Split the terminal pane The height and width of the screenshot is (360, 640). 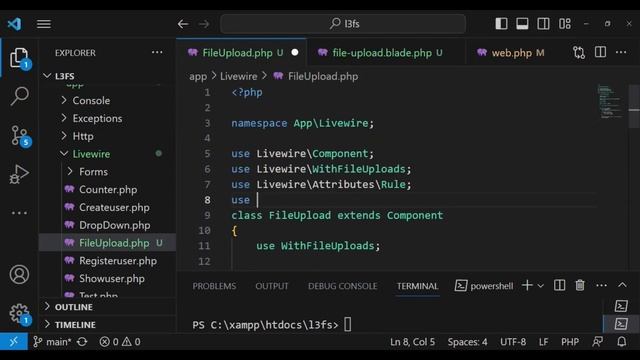pos(559,285)
